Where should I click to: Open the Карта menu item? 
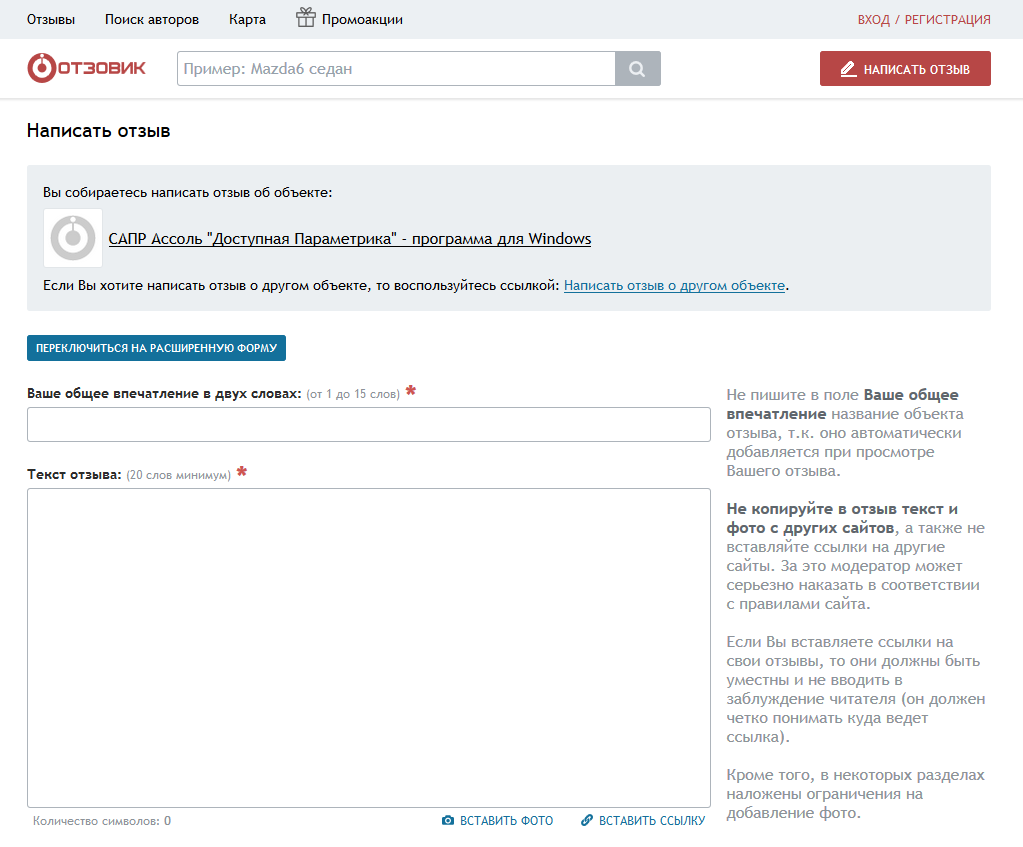(x=247, y=20)
